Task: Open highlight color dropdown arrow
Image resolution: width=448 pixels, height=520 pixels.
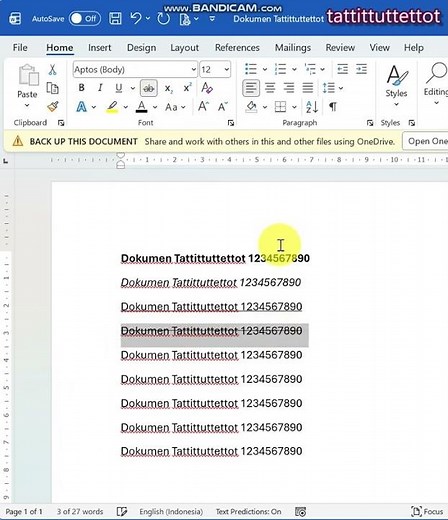Action: [126, 107]
